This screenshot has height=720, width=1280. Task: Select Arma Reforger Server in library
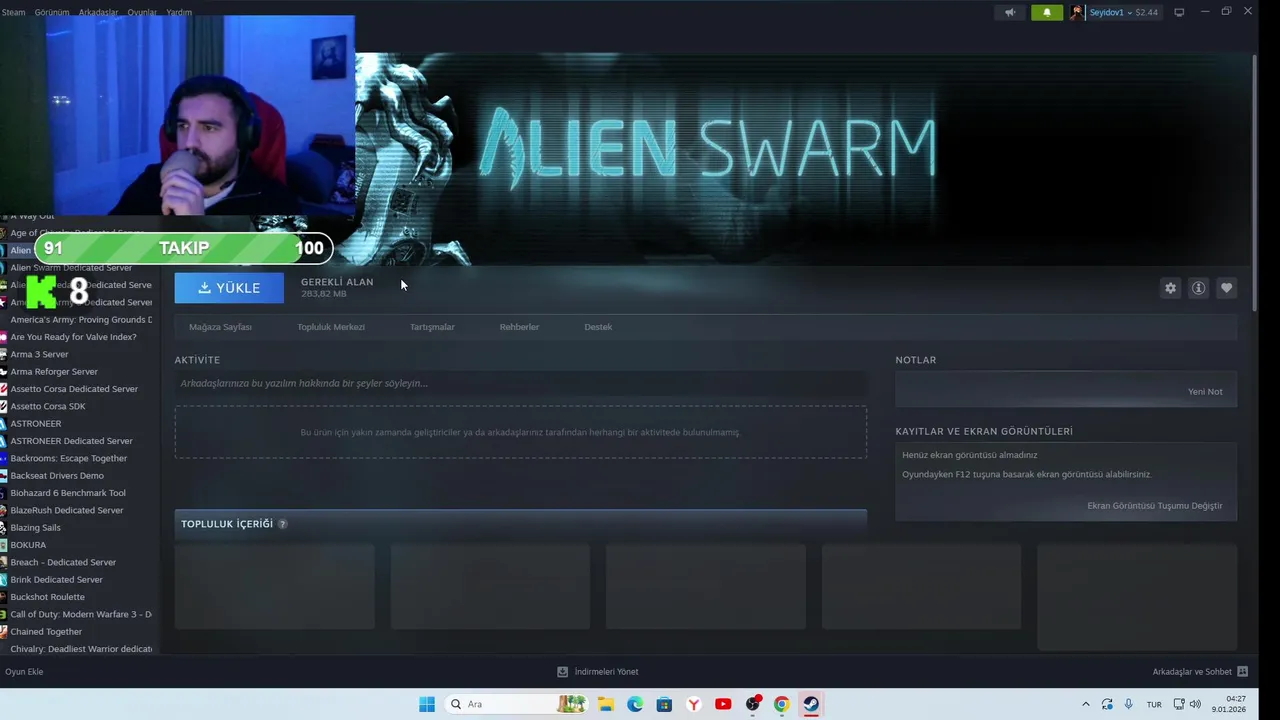click(x=54, y=372)
